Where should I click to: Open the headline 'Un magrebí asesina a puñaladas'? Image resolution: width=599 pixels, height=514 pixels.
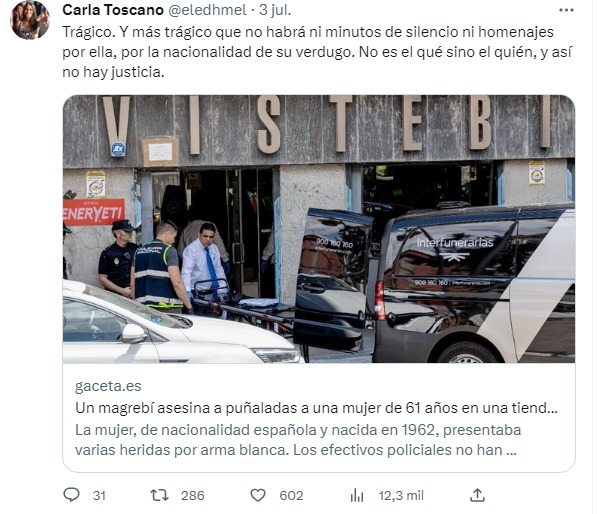[x=316, y=408]
